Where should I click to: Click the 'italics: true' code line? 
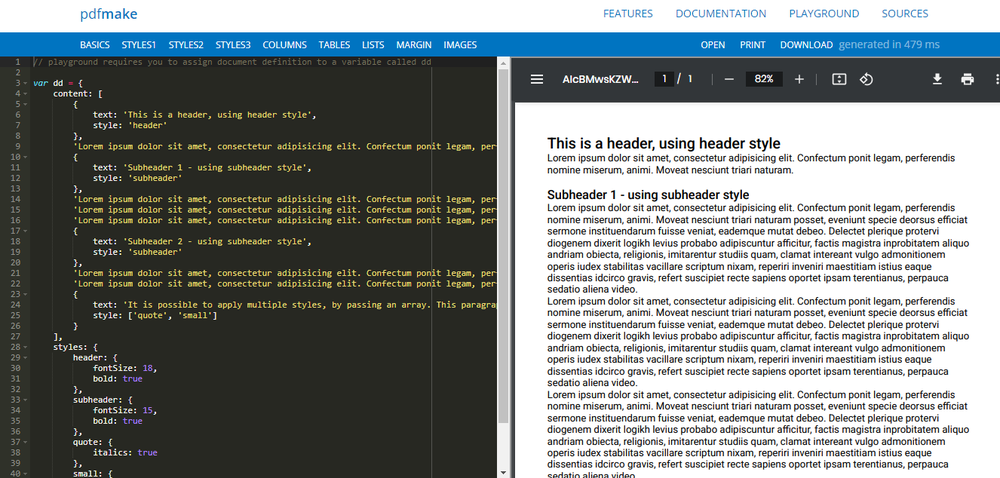coord(125,453)
